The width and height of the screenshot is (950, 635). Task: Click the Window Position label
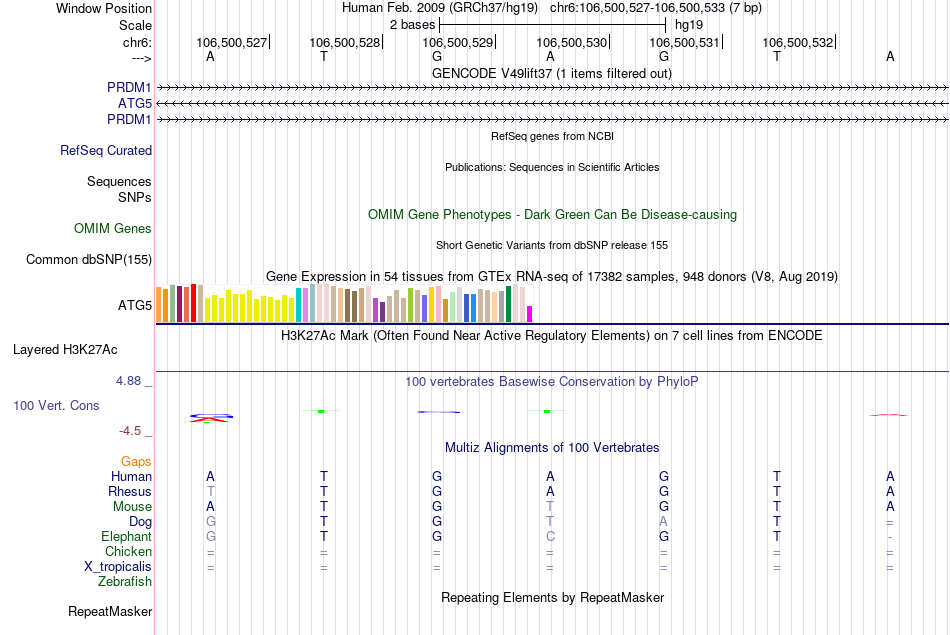(104, 8)
